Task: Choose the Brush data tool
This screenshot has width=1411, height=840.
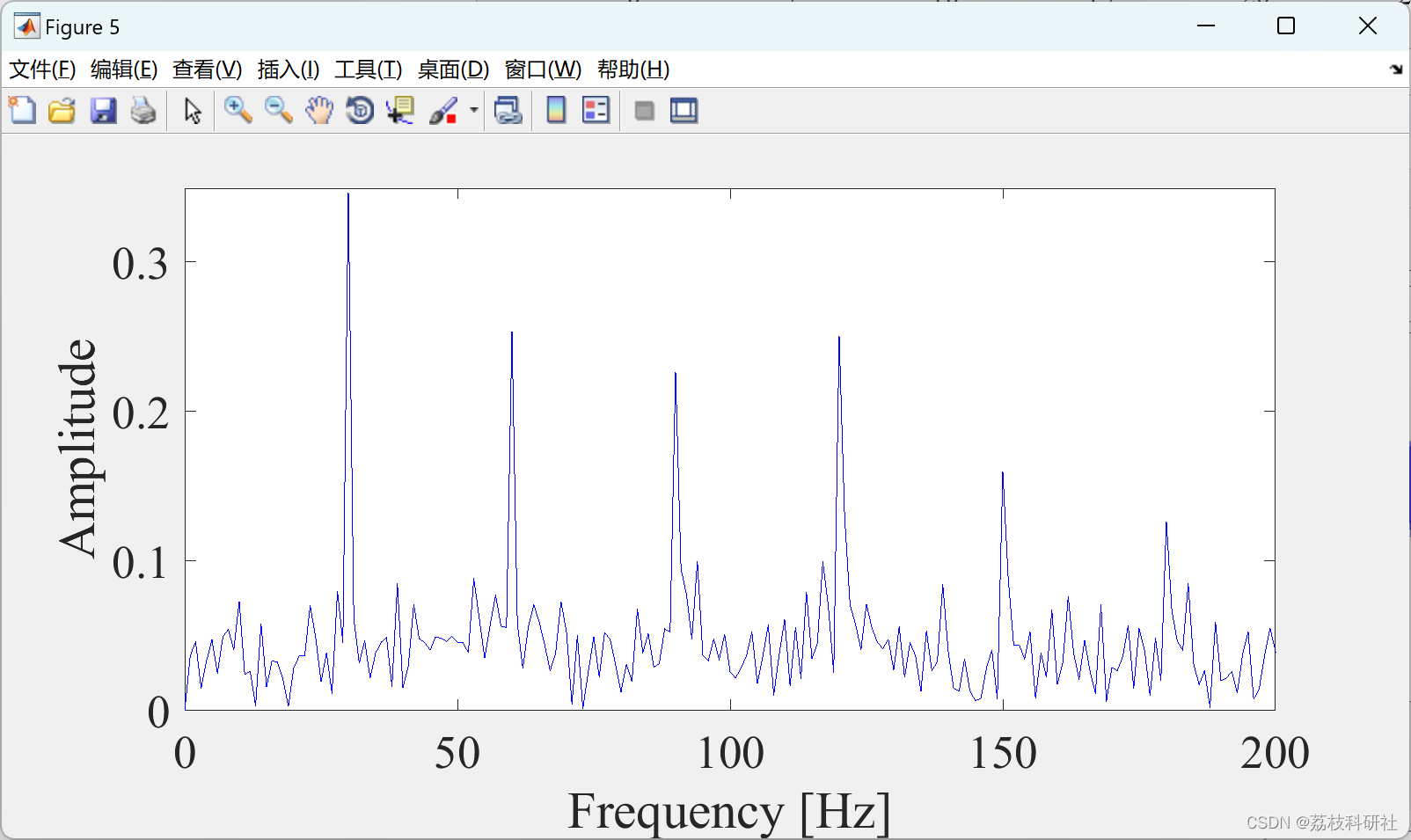Action: (x=443, y=111)
